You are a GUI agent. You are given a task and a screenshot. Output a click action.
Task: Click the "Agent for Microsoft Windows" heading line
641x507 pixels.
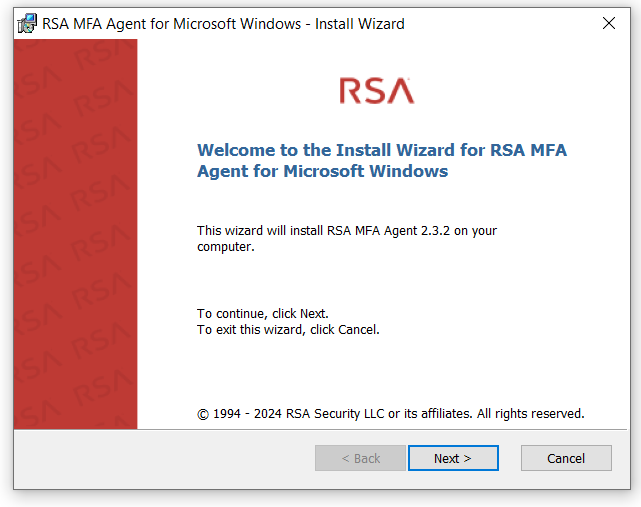tap(322, 171)
